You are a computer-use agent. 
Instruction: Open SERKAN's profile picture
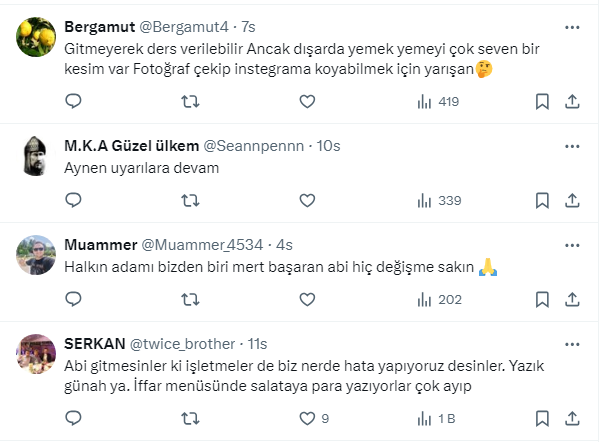(36, 353)
